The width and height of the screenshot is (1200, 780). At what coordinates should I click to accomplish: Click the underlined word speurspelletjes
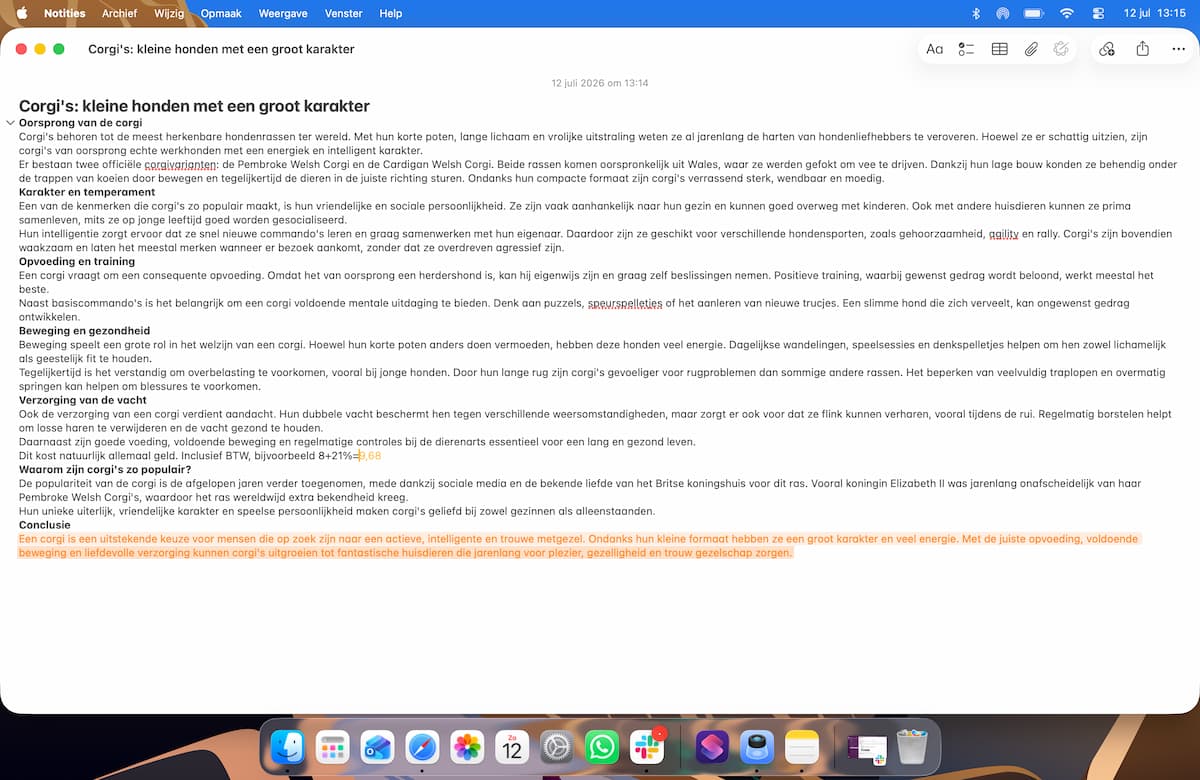point(626,303)
